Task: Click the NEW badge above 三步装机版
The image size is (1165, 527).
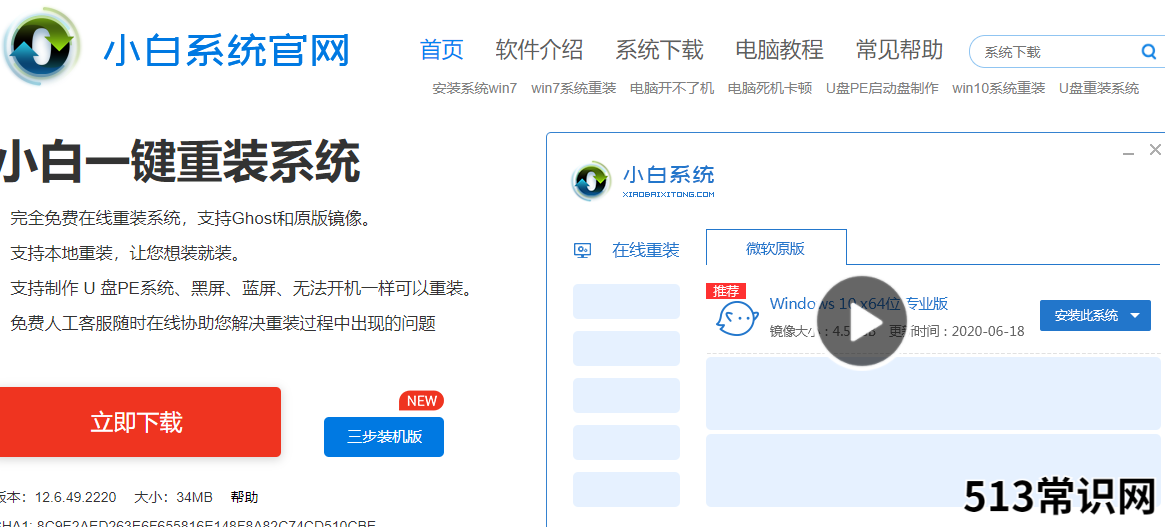Action: [x=421, y=401]
